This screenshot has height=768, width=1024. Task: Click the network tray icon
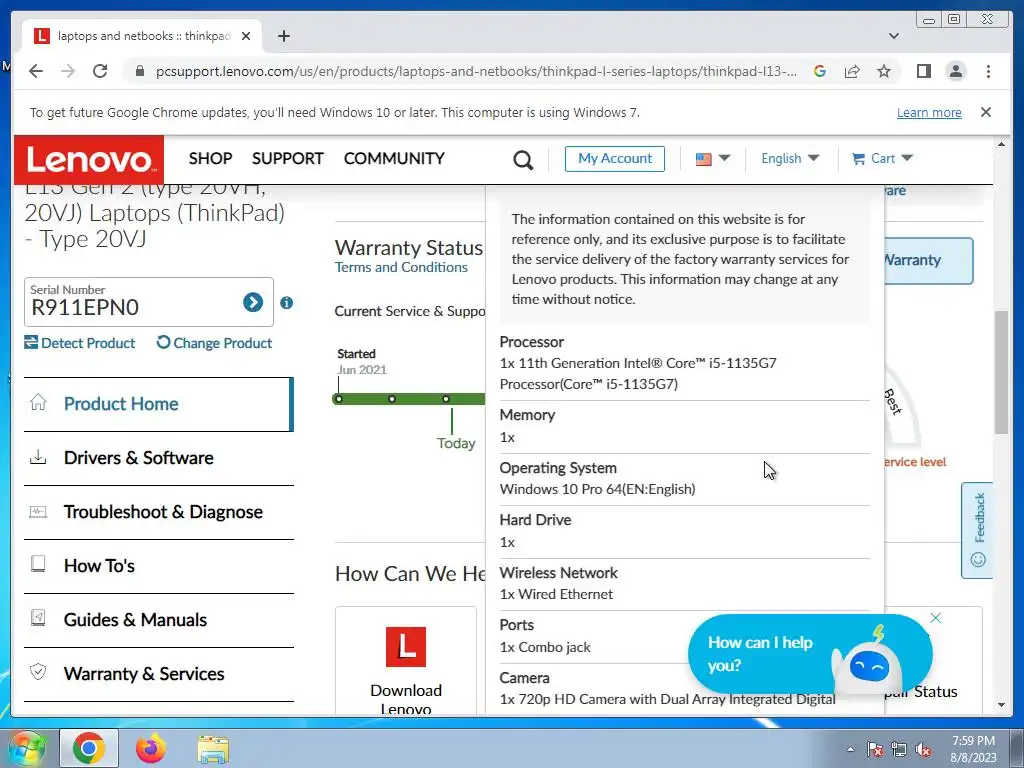(x=899, y=750)
